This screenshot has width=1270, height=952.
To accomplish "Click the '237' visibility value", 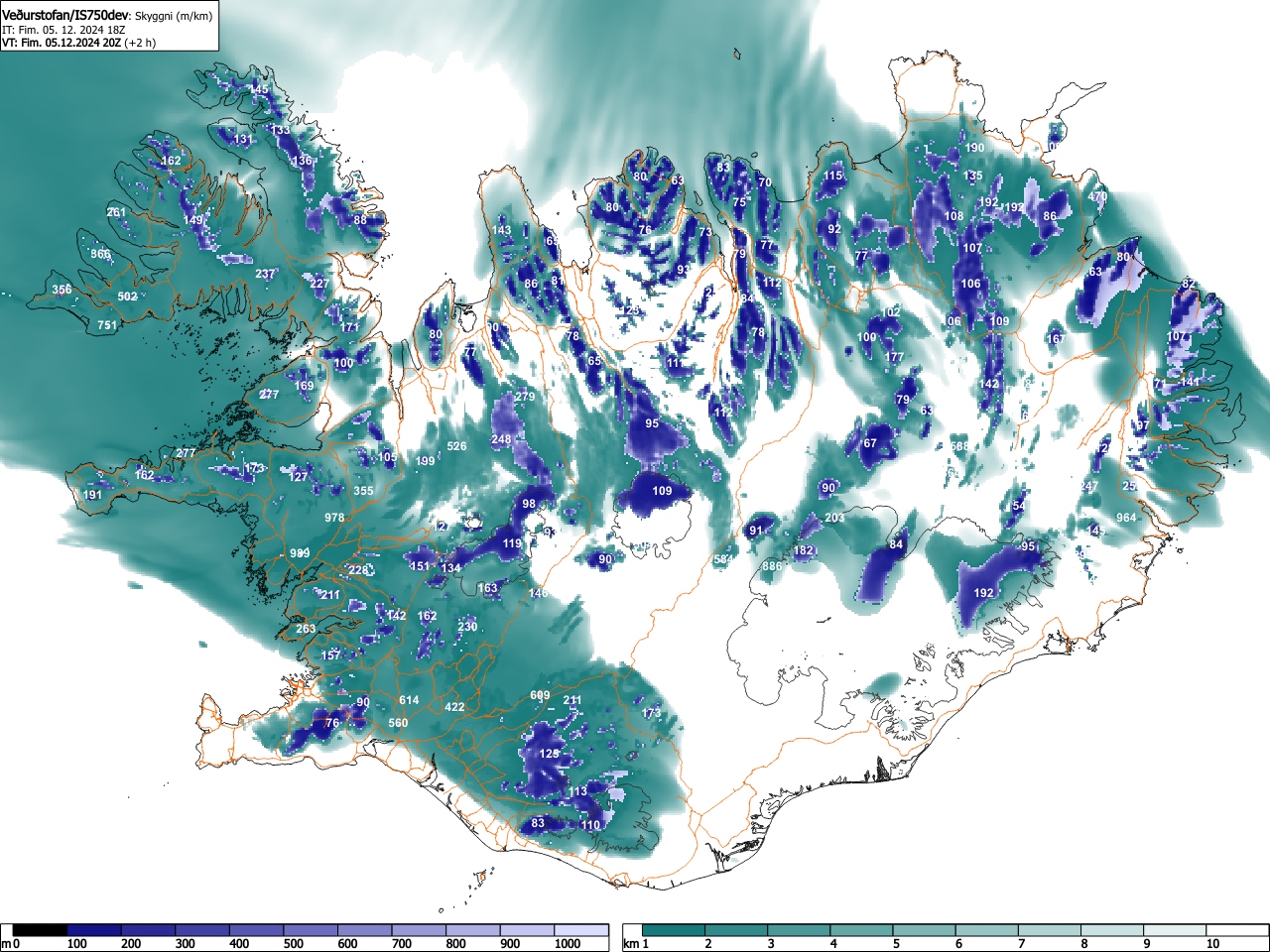I will coord(265,274).
